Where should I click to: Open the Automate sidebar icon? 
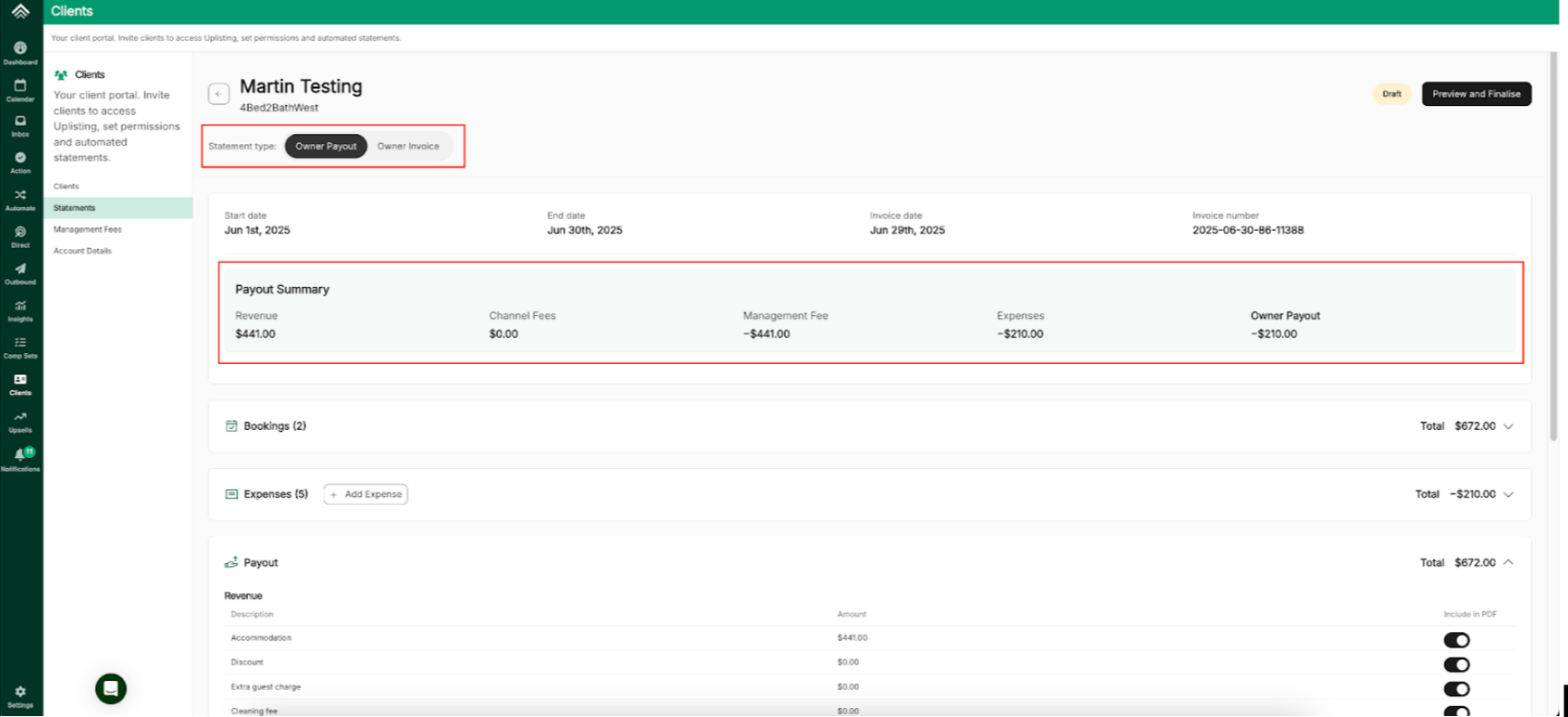[x=20, y=195]
